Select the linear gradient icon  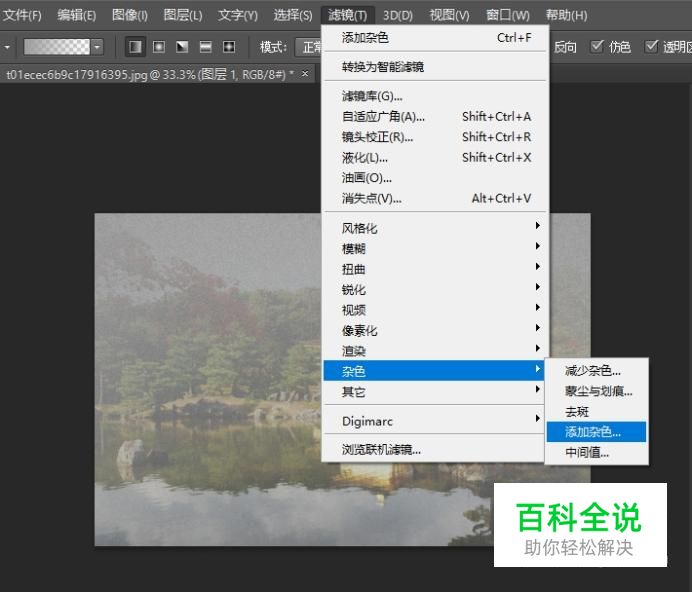coord(135,47)
